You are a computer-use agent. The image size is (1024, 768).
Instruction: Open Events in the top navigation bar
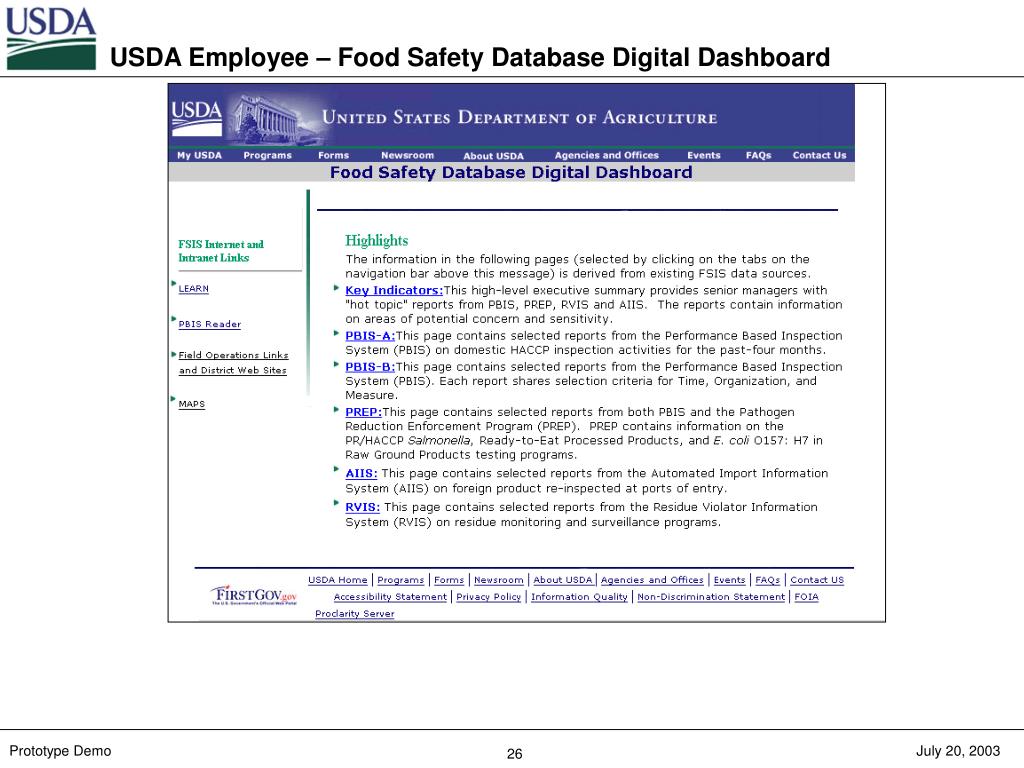click(x=703, y=155)
